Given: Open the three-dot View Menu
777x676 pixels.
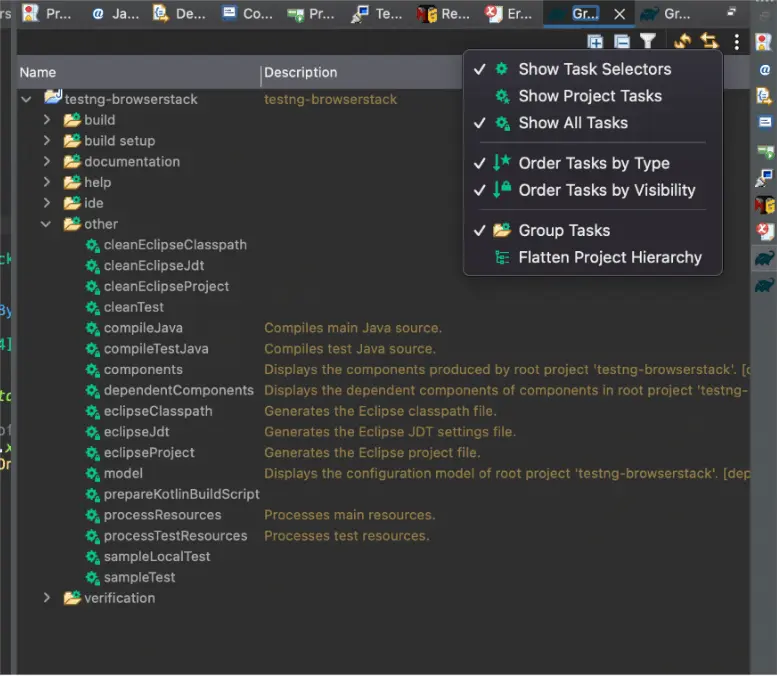Looking at the screenshot, I should point(737,42).
